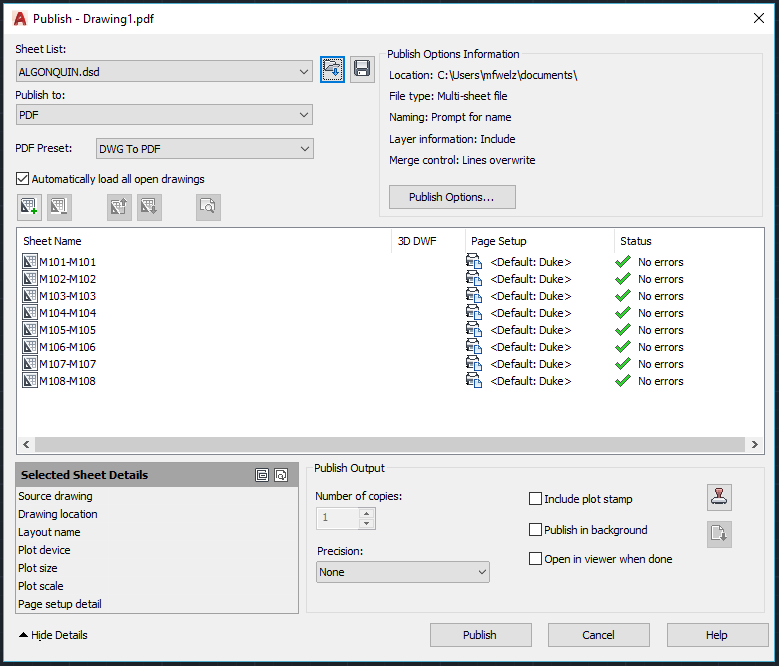Click the Move Sheet Down icon
Image resolution: width=779 pixels, height=666 pixels.
(x=149, y=207)
